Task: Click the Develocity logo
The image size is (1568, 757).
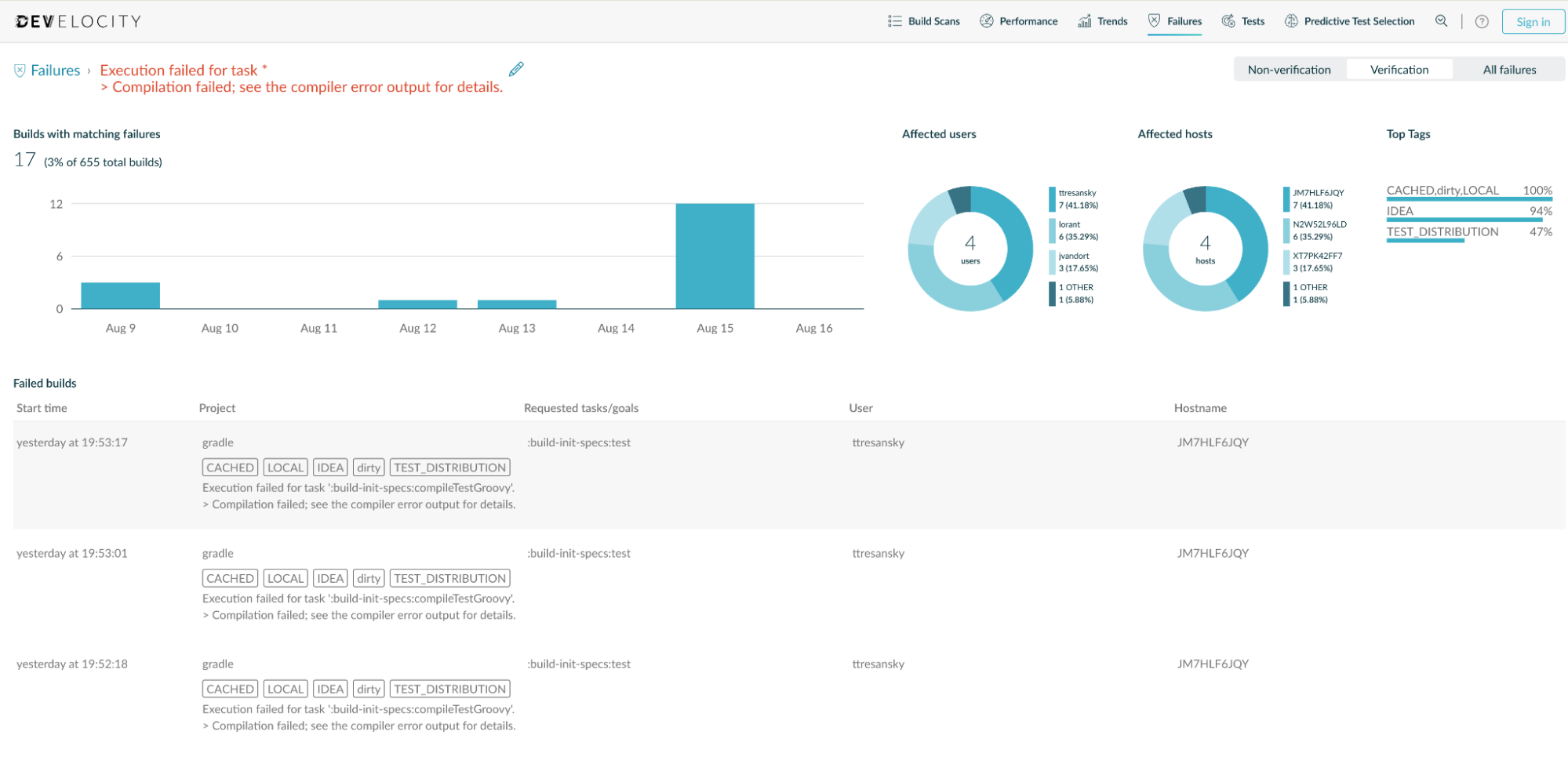Action: tap(78, 21)
